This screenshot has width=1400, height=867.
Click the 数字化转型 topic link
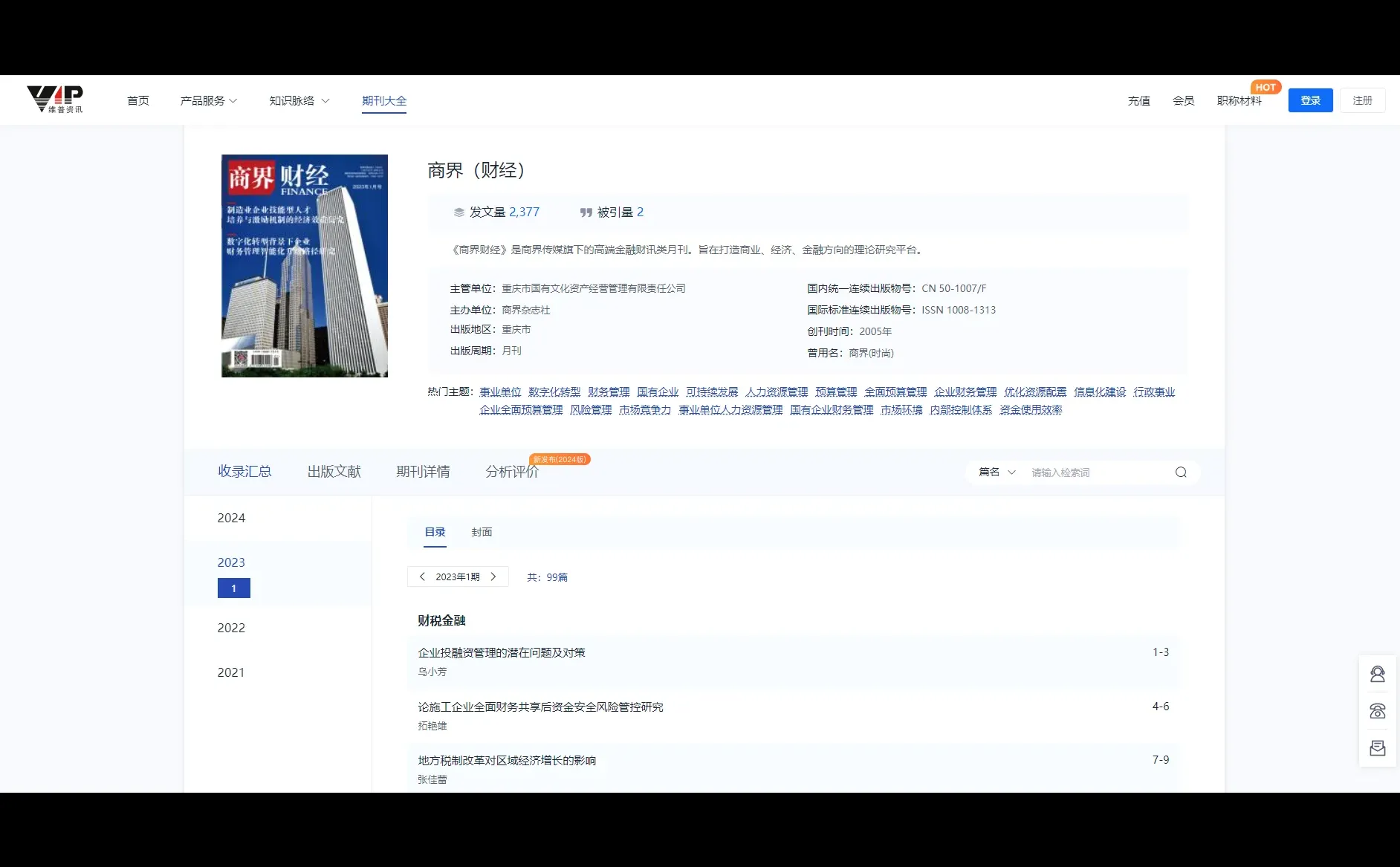click(554, 392)
